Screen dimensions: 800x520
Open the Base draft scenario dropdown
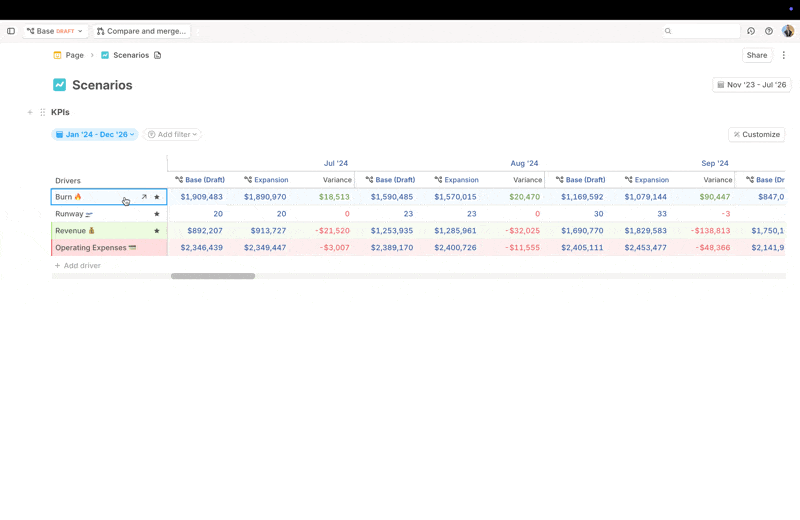[55, 31]
